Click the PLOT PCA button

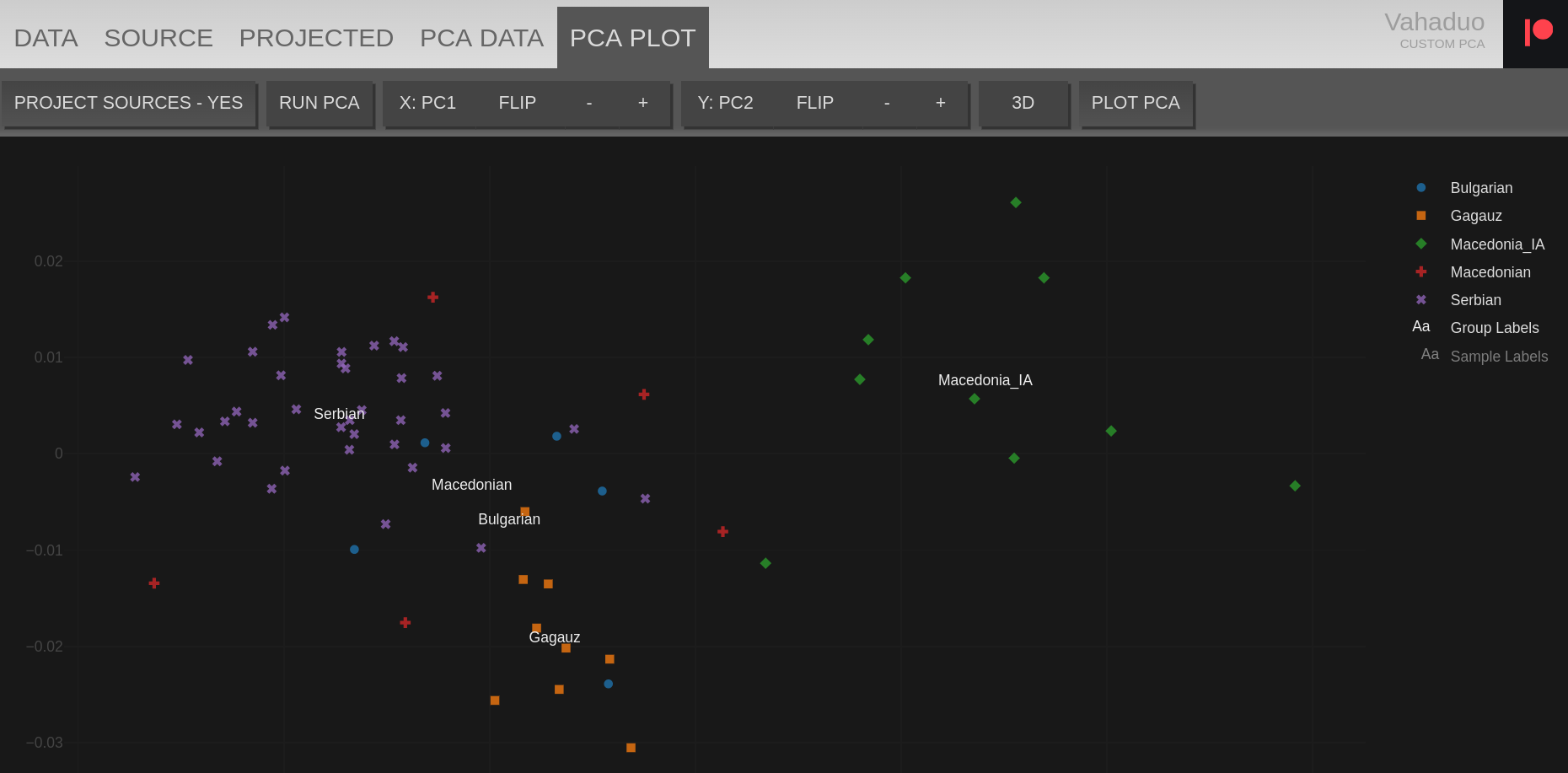[1135, 103]
